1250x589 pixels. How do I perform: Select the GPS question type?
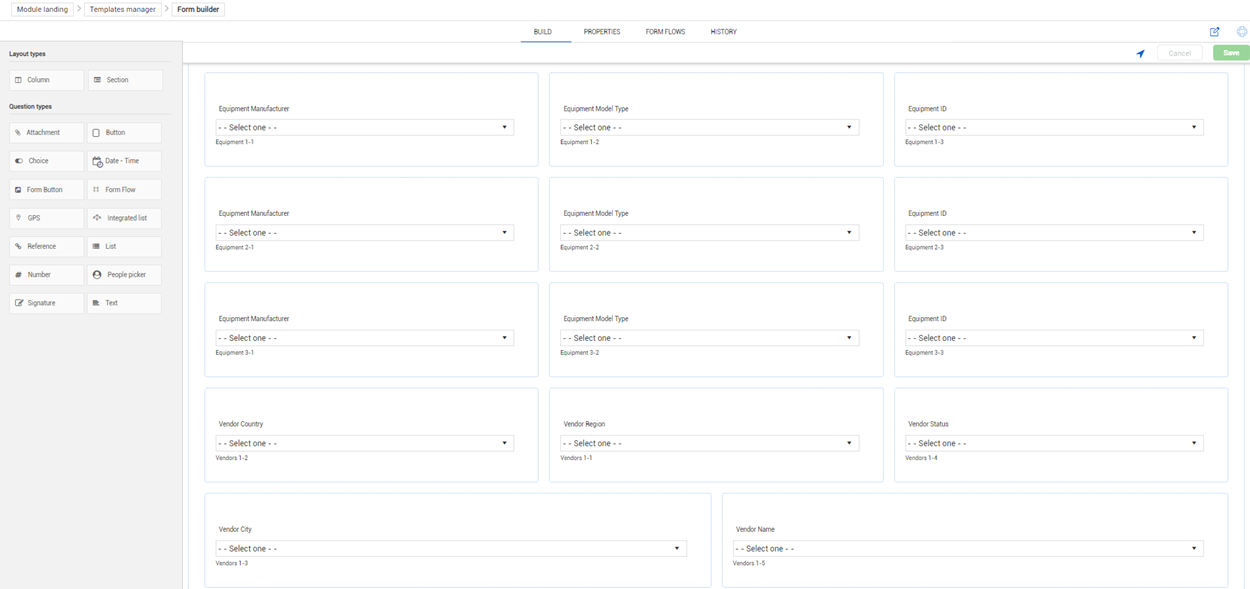click(46, 217)
